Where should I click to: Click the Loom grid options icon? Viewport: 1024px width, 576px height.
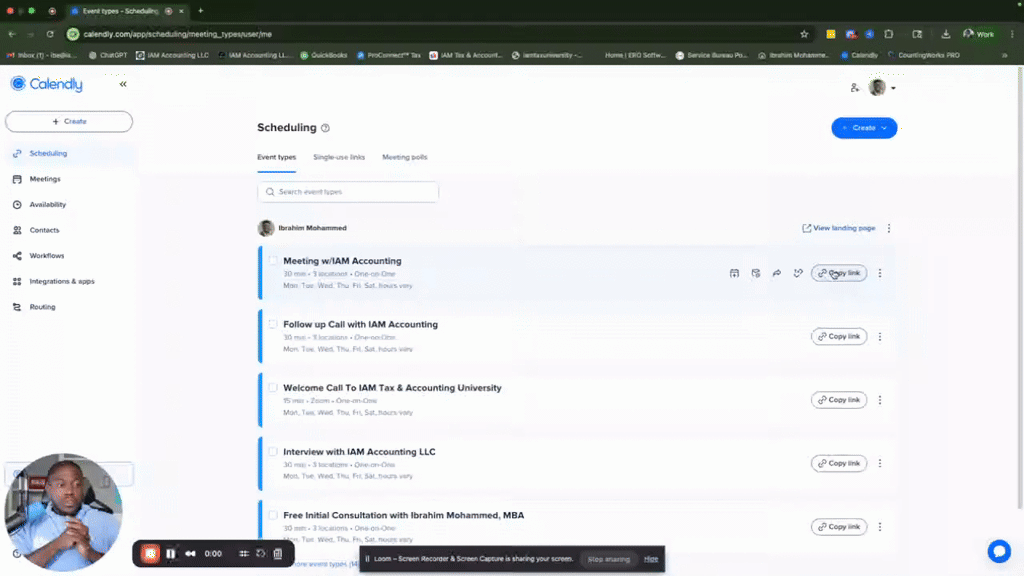244,554
